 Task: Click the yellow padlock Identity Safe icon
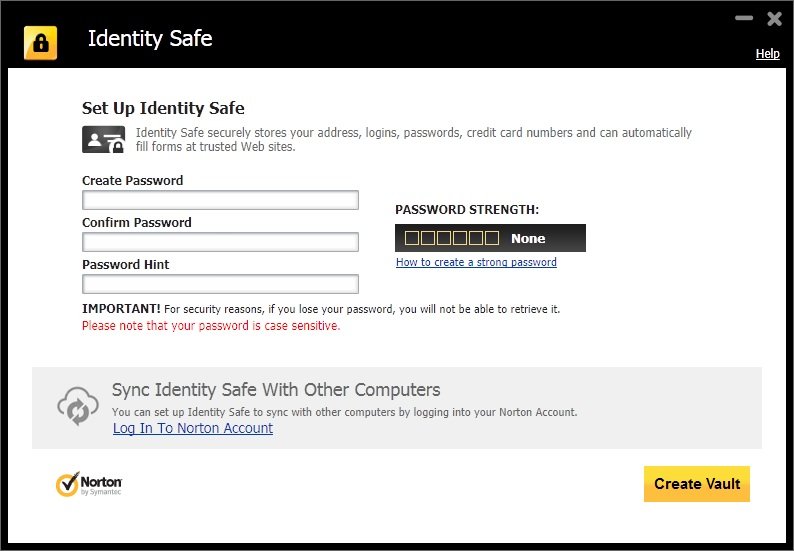pyautogui.click(x=41, y=42)
